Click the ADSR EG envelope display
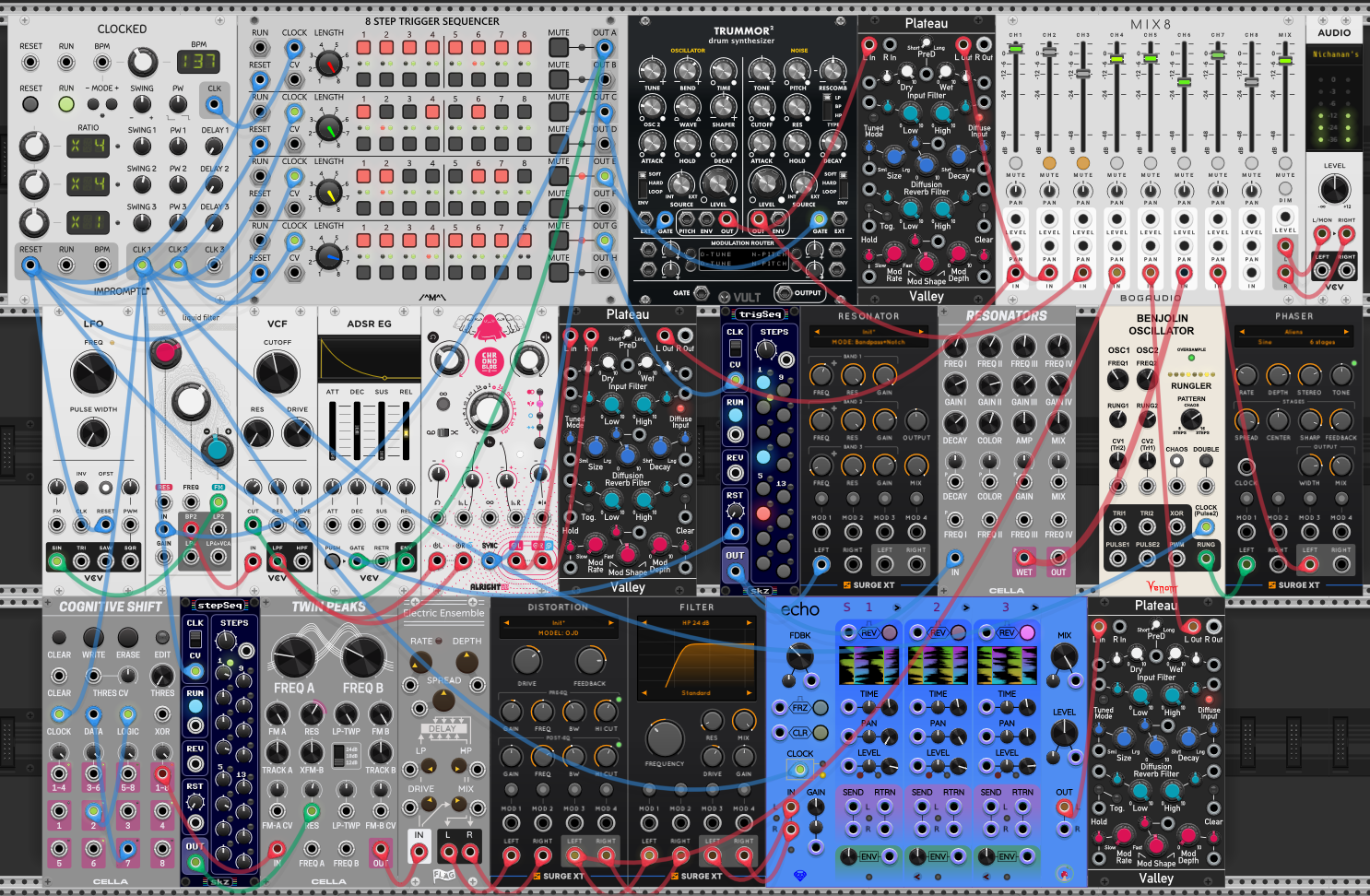 point(369,360)
